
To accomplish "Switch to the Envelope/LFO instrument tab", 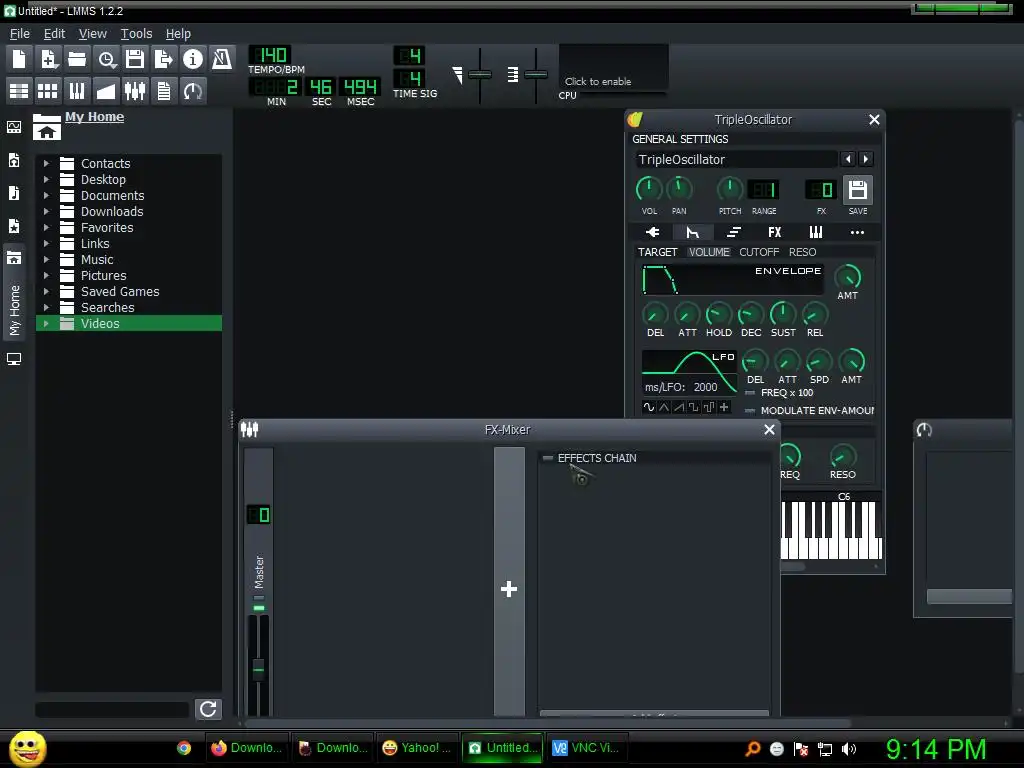I will (x=692, y=232).
